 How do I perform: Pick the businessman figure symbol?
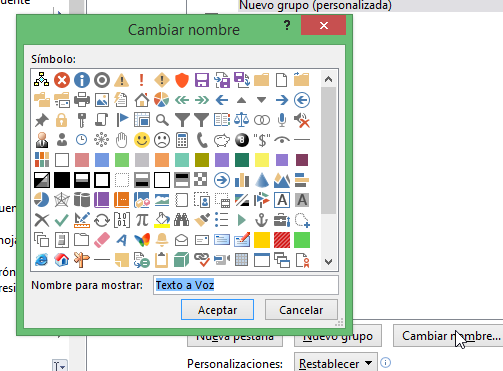point(42,140)
